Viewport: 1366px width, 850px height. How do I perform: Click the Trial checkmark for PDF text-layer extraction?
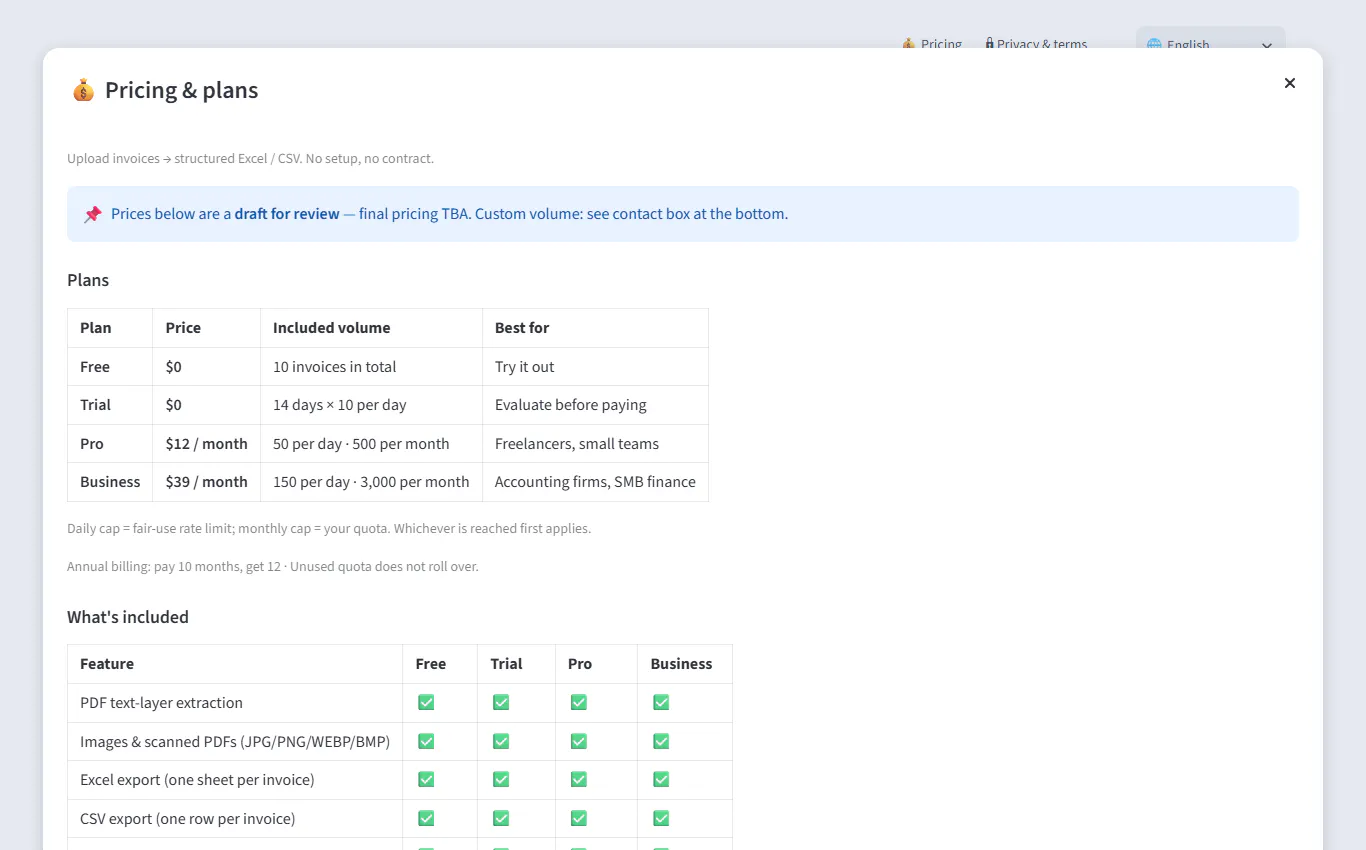pyautogui.click(x=501, y=702)
